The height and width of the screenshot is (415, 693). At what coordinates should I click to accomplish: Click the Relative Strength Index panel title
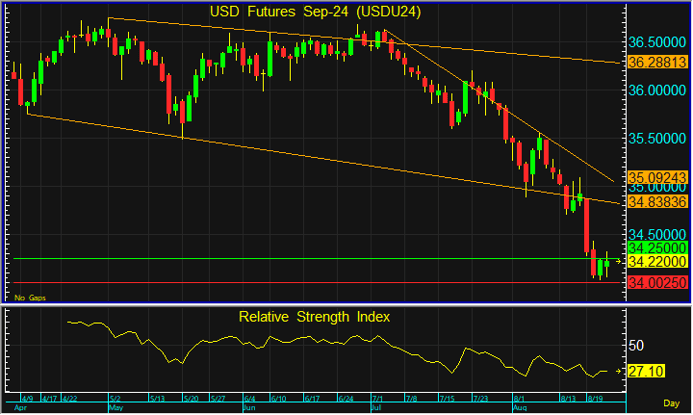coord(314,317)
